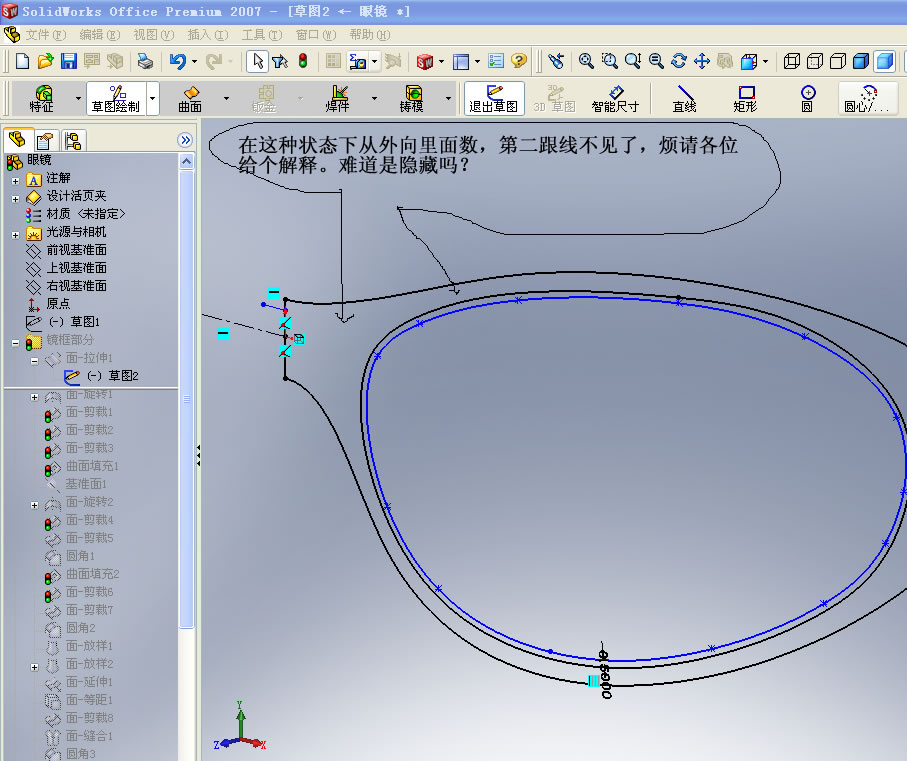Collapse the 面-拉伸1 feature
The image size is (907, 761).
(x=34, y=361)
